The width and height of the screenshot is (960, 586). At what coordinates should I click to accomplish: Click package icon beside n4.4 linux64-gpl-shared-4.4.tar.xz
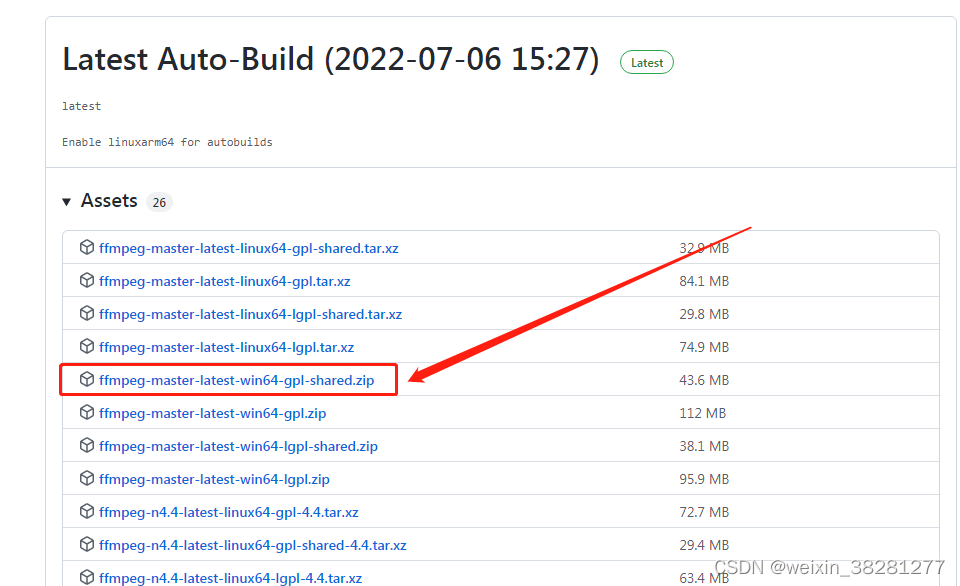[x=87, y=544]
